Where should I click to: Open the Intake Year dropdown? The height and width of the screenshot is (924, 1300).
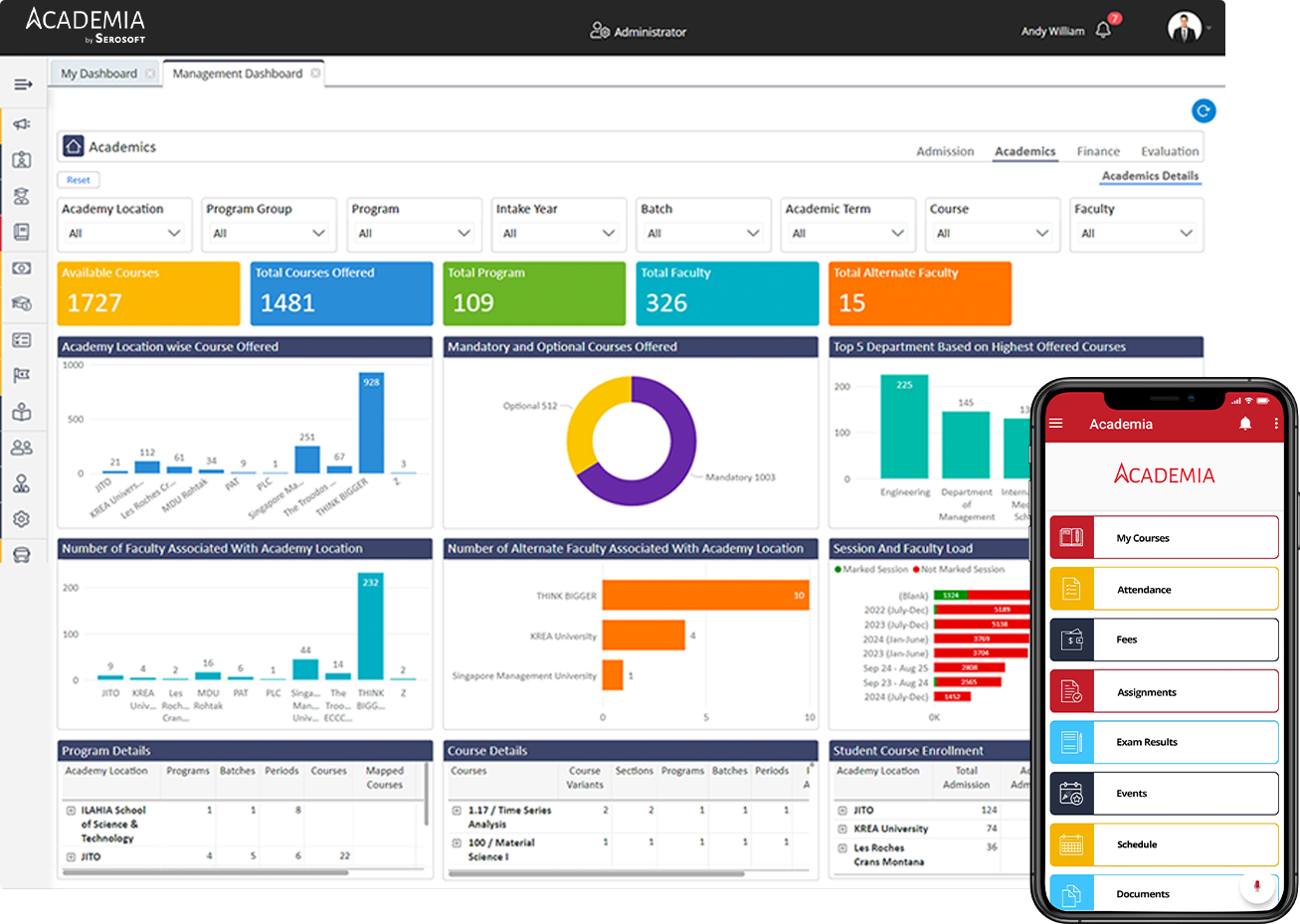point(558,233)
